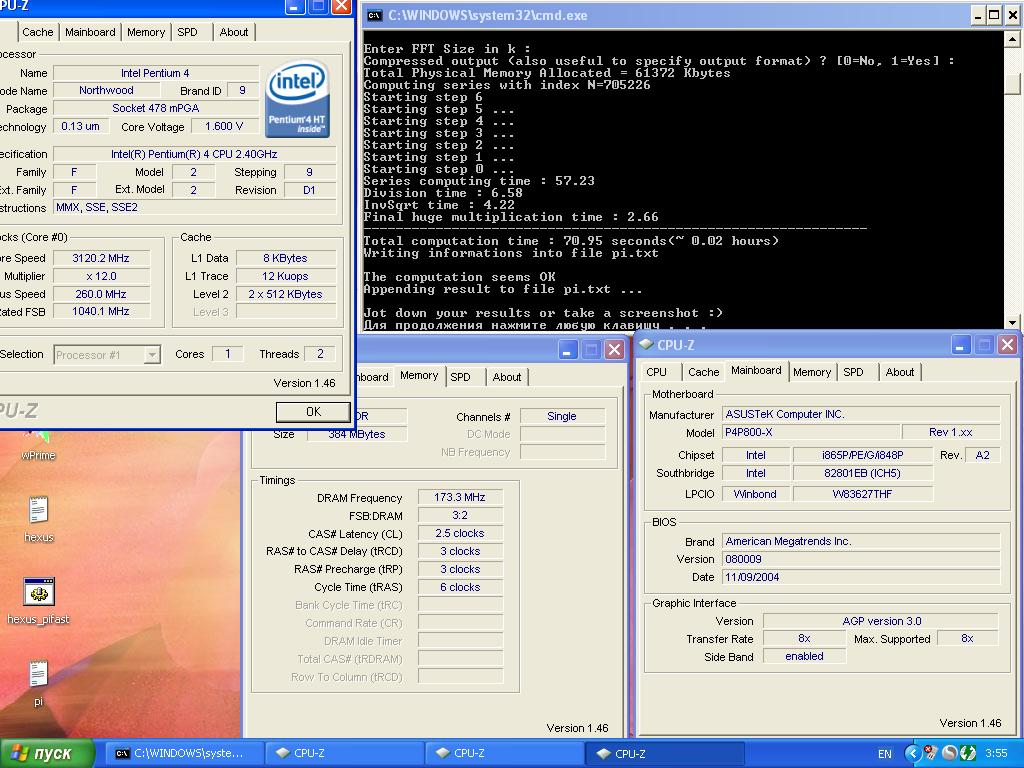Click the Rated FSB value 1040.1 MHz
This screenshot has width=1024, height=768.
(x=101, y=312)
